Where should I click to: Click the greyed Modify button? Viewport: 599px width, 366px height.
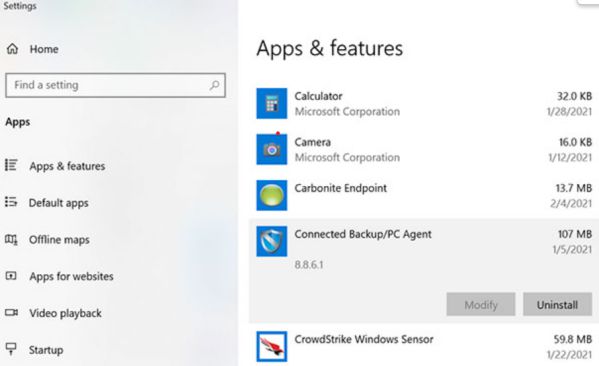click(x=481, y=304)
